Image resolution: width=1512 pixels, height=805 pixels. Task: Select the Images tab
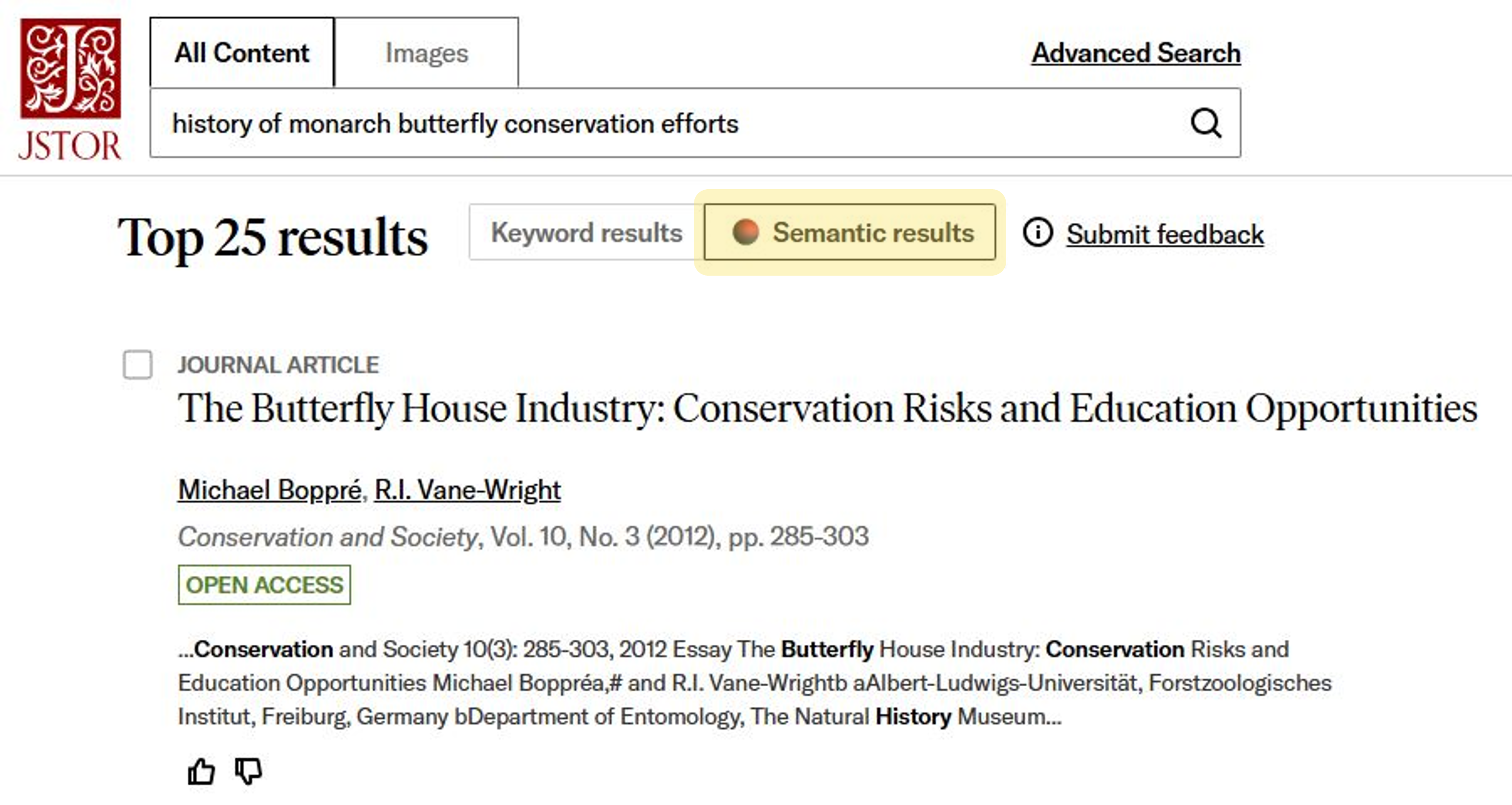[x=427, y=53]
